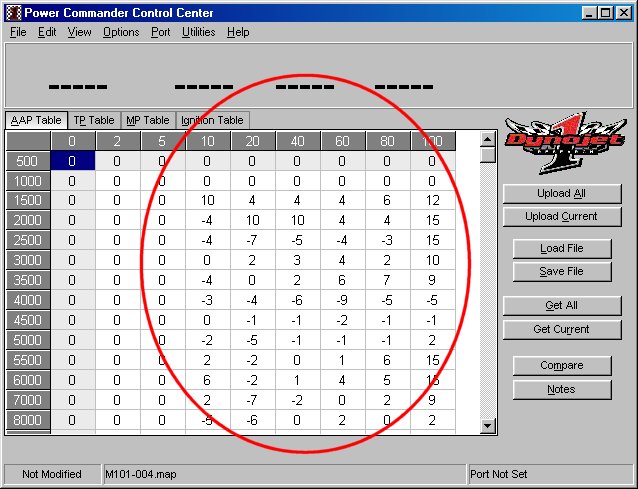Select cell 15 in 2000 row, column 100
Screen dimensions: 638x489
pos(433,220)
